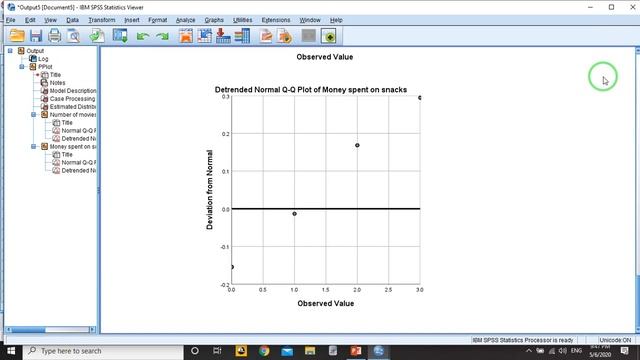Click the Select last output toolbar icon
Image resolution: width=640 pixels, height=360 pixels.
coord(266,36)
